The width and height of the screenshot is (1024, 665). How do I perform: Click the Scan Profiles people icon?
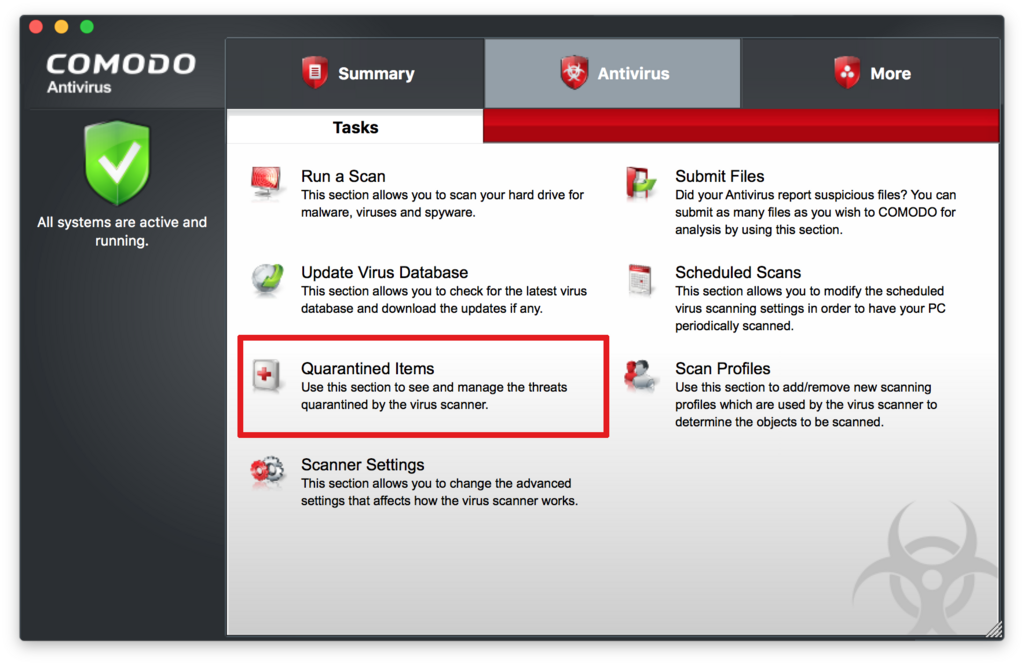pos(640,375)
